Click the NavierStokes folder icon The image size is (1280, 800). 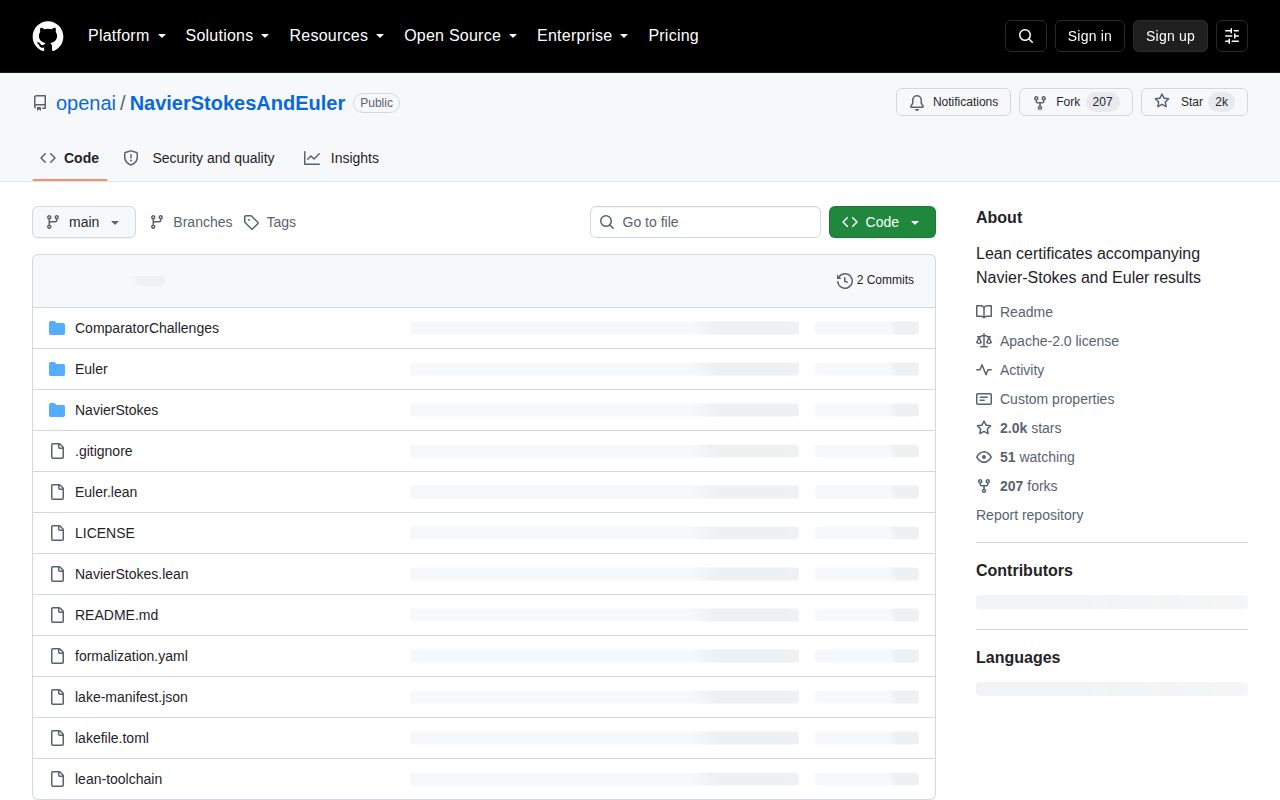pyautogui.click(x=57, y=410)
